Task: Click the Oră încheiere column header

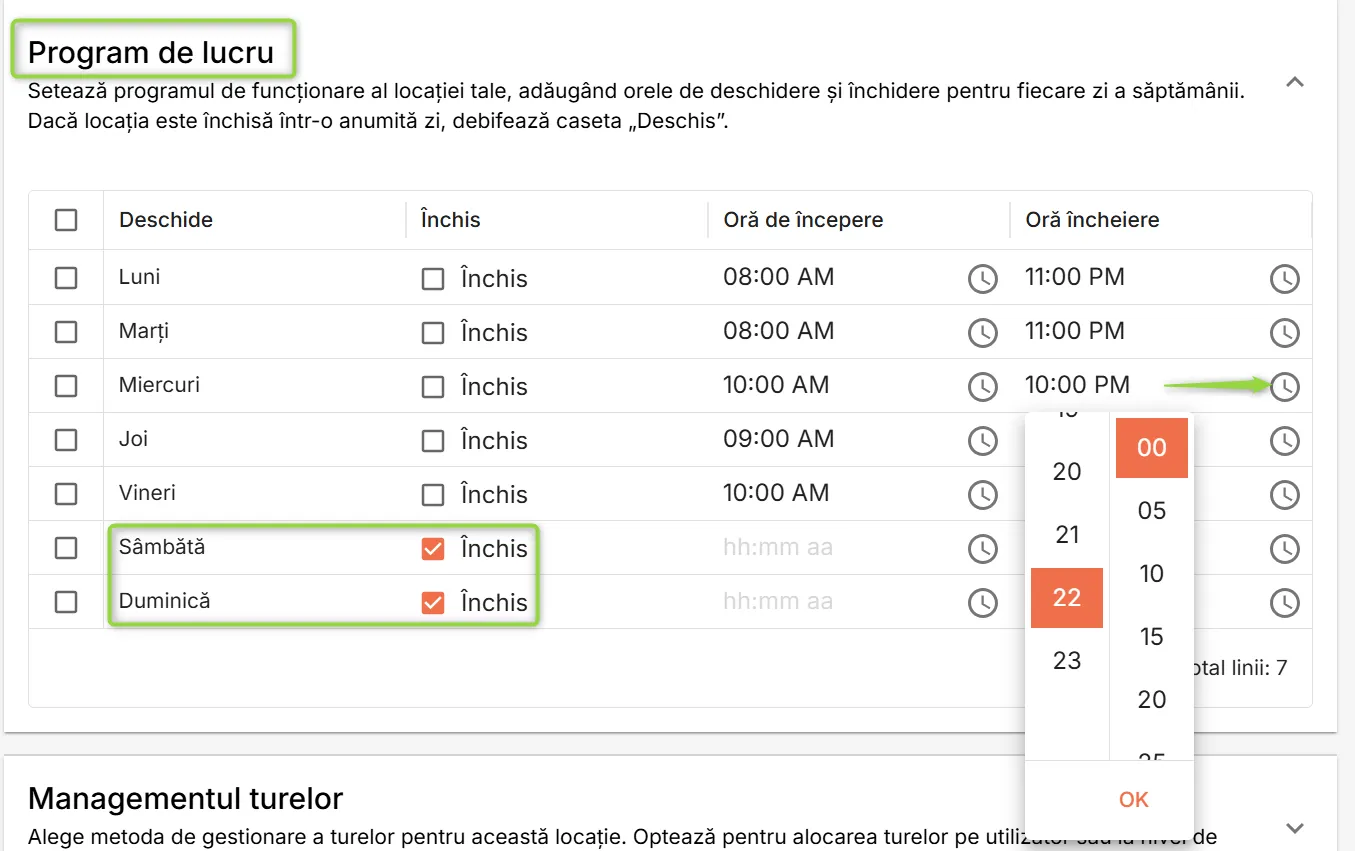Action: pos(1092,220)
